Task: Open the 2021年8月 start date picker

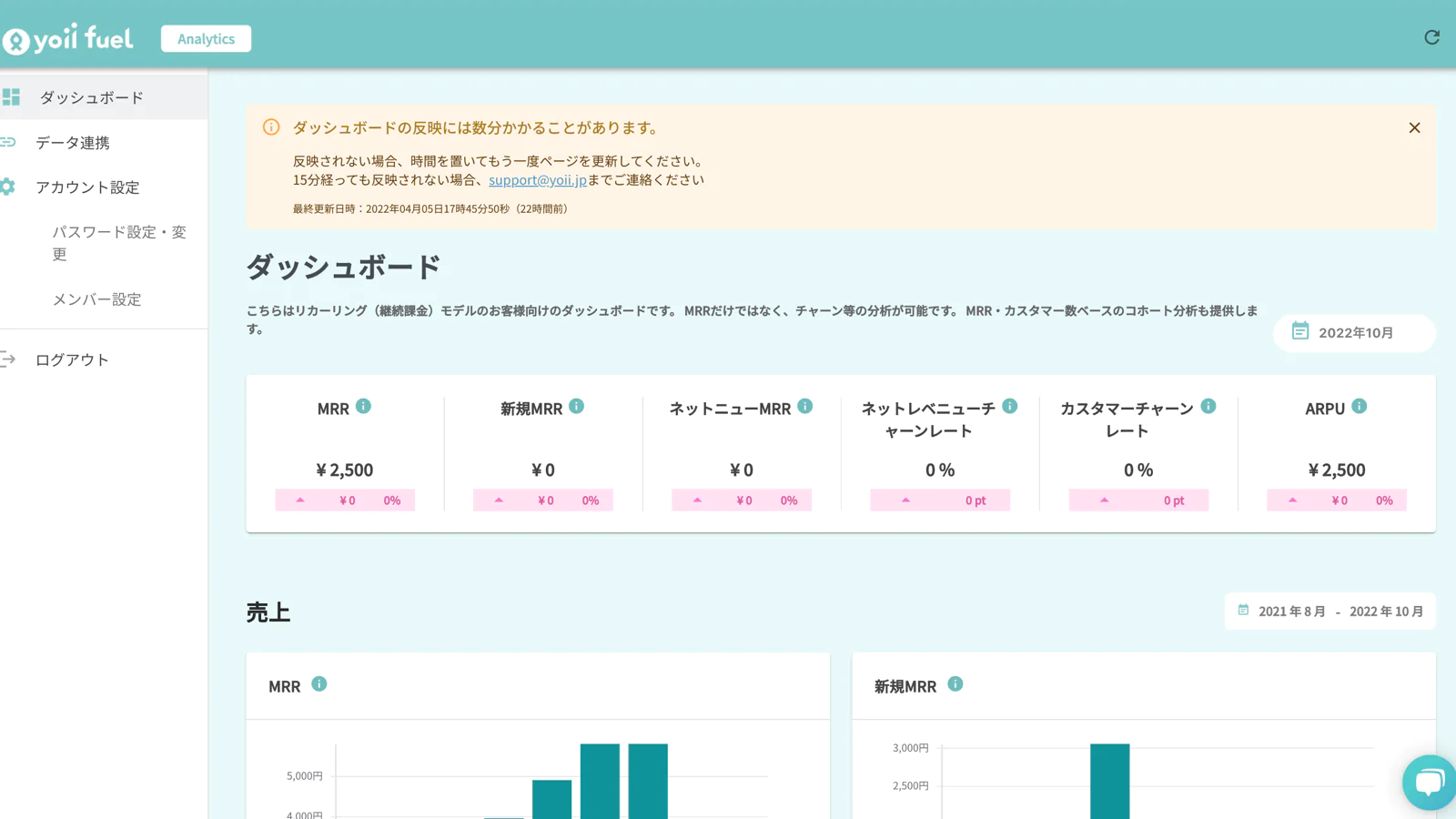Action: tap(1291, 612)
